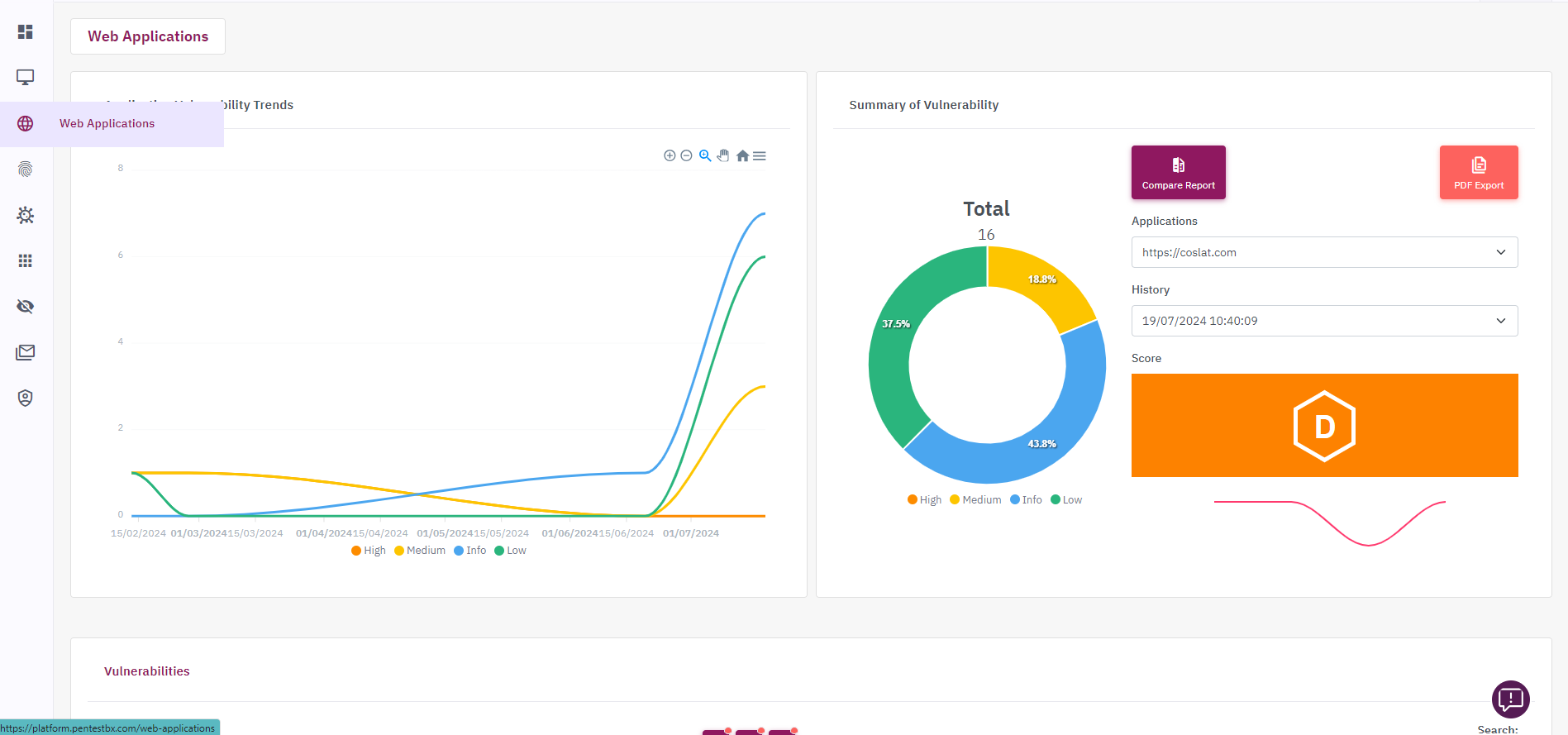Toggle Info in donut chart legend

(x=1026, y=500)
